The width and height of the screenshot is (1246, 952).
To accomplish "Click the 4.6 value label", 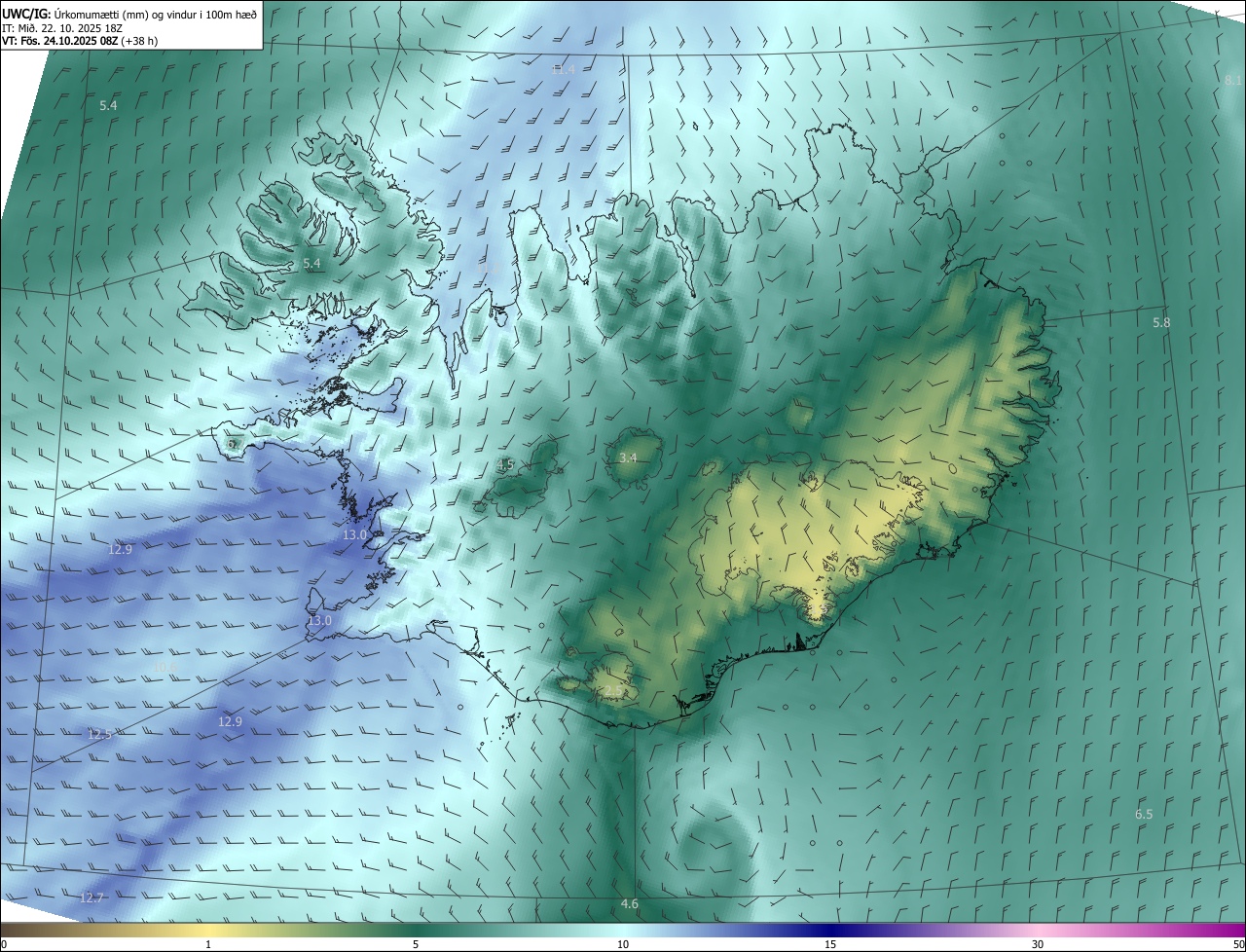I will 630,904.
